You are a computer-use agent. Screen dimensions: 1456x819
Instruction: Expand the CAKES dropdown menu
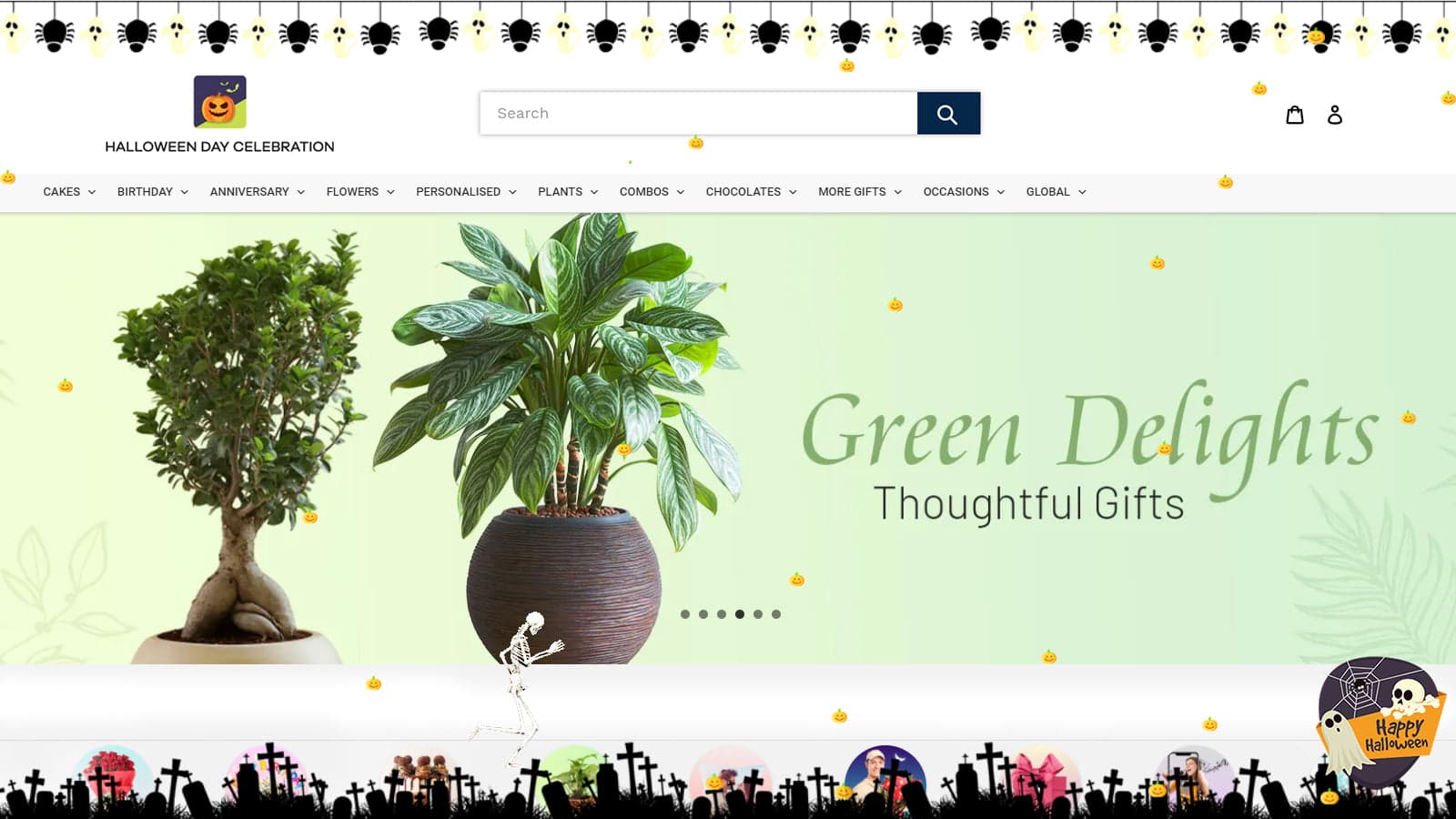(69, 192)
